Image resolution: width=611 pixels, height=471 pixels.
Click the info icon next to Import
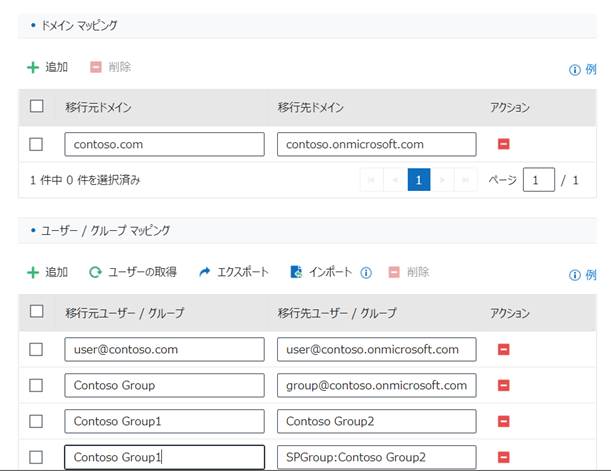(x=366, y=273)
